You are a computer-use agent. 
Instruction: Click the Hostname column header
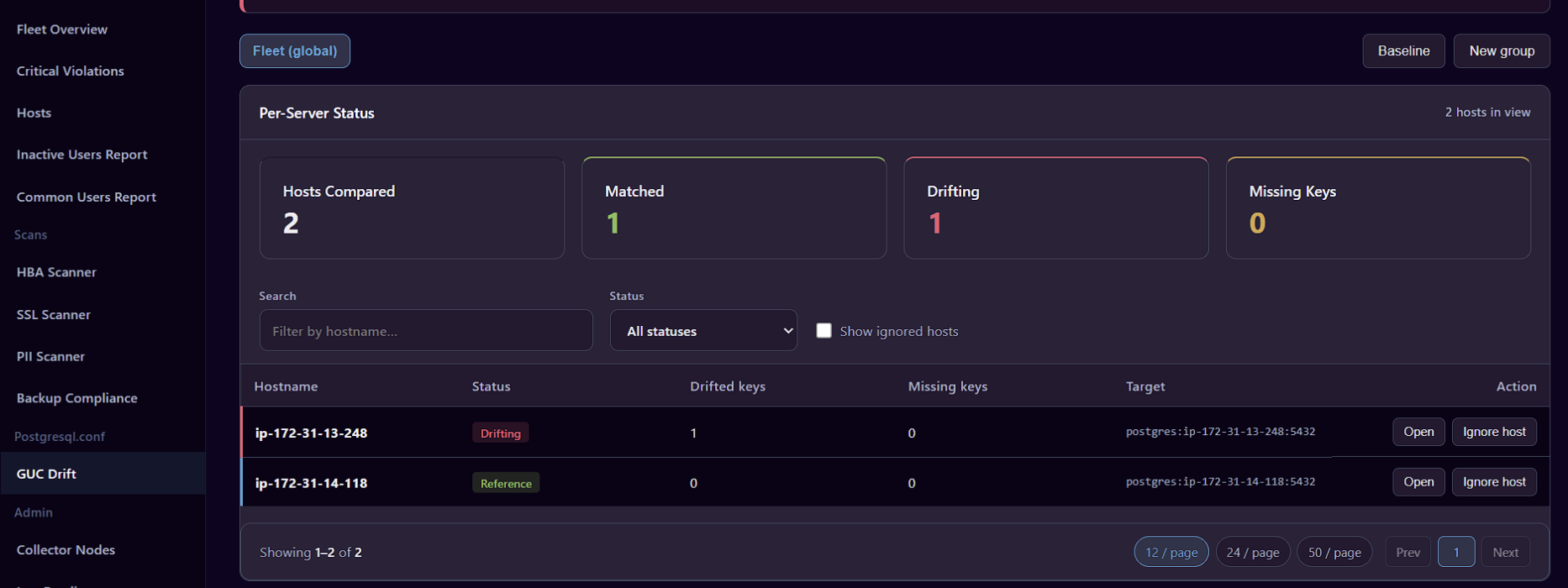(286, 386)
